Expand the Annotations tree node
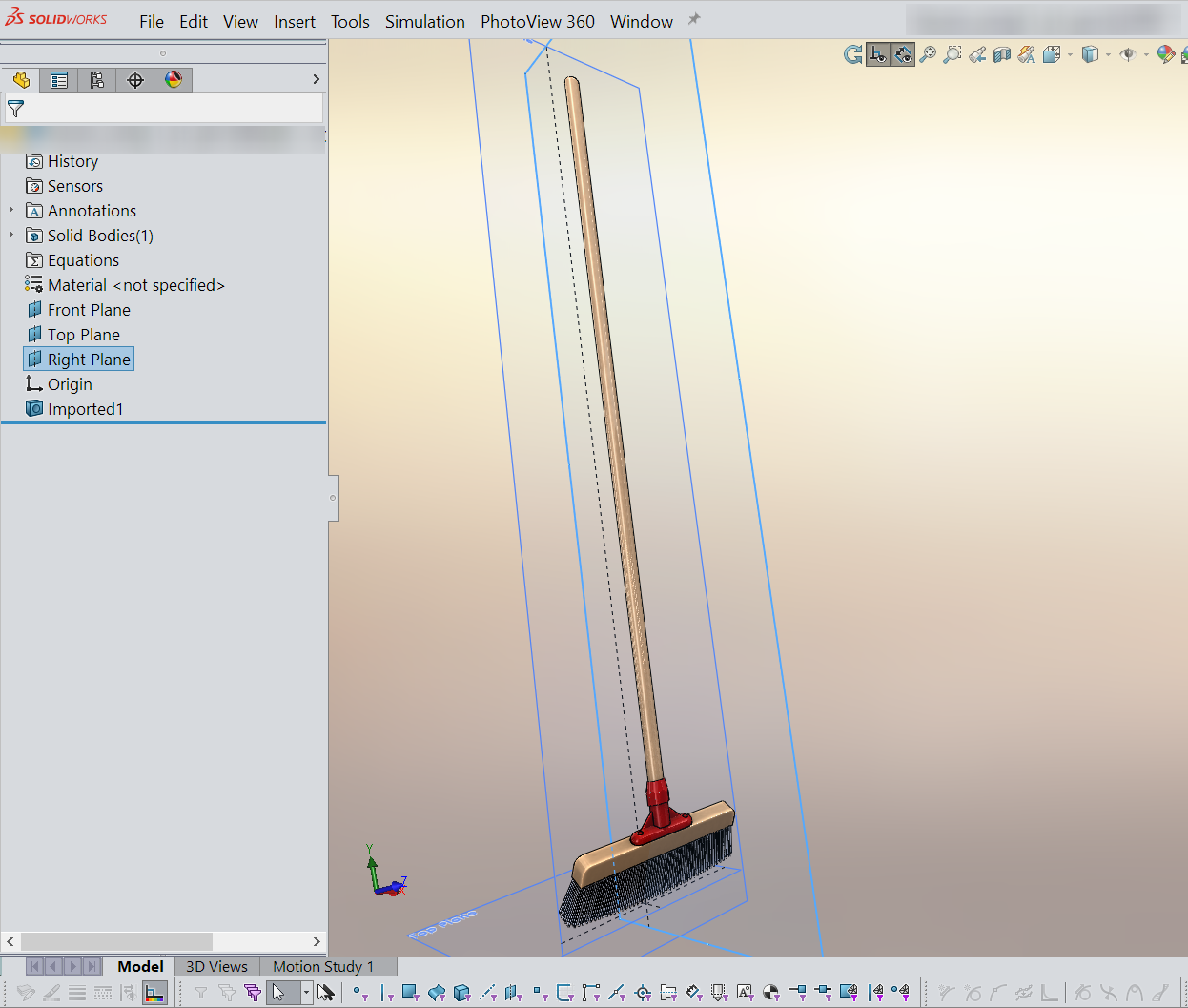The width and height of the screenshot is (1188, 1008). 11,210
